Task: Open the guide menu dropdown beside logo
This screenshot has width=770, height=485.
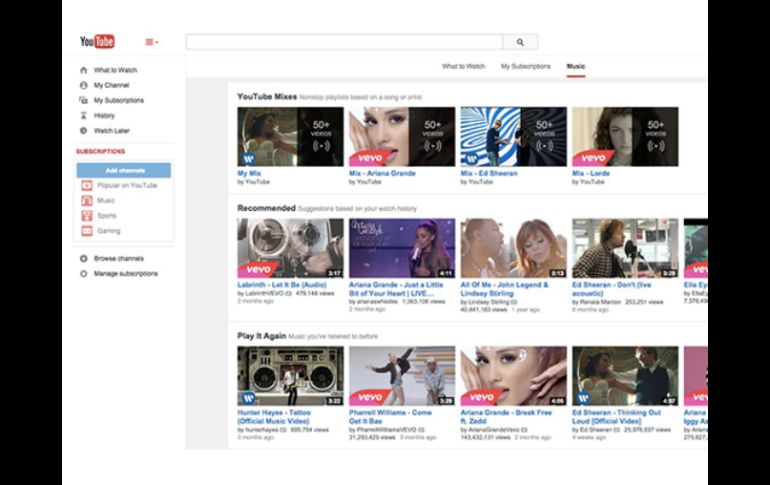Action: pyautogui.click(x=152, y=42)
